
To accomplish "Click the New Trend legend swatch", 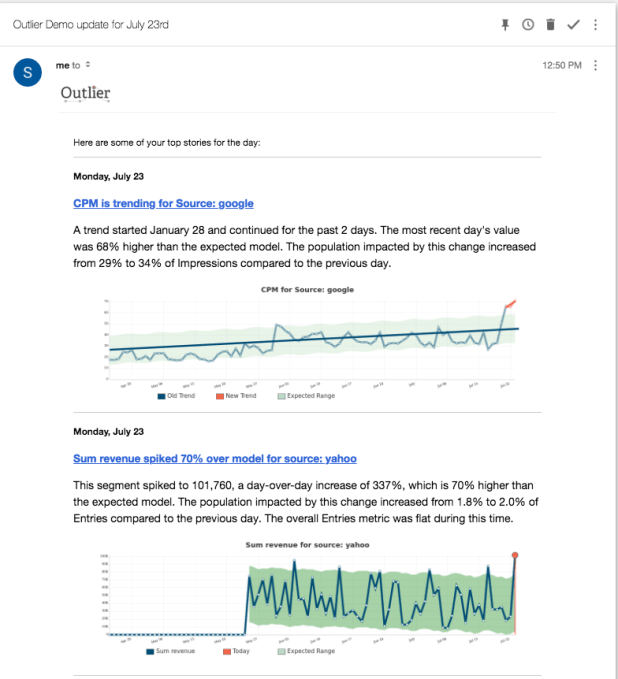I will point(220,396).
